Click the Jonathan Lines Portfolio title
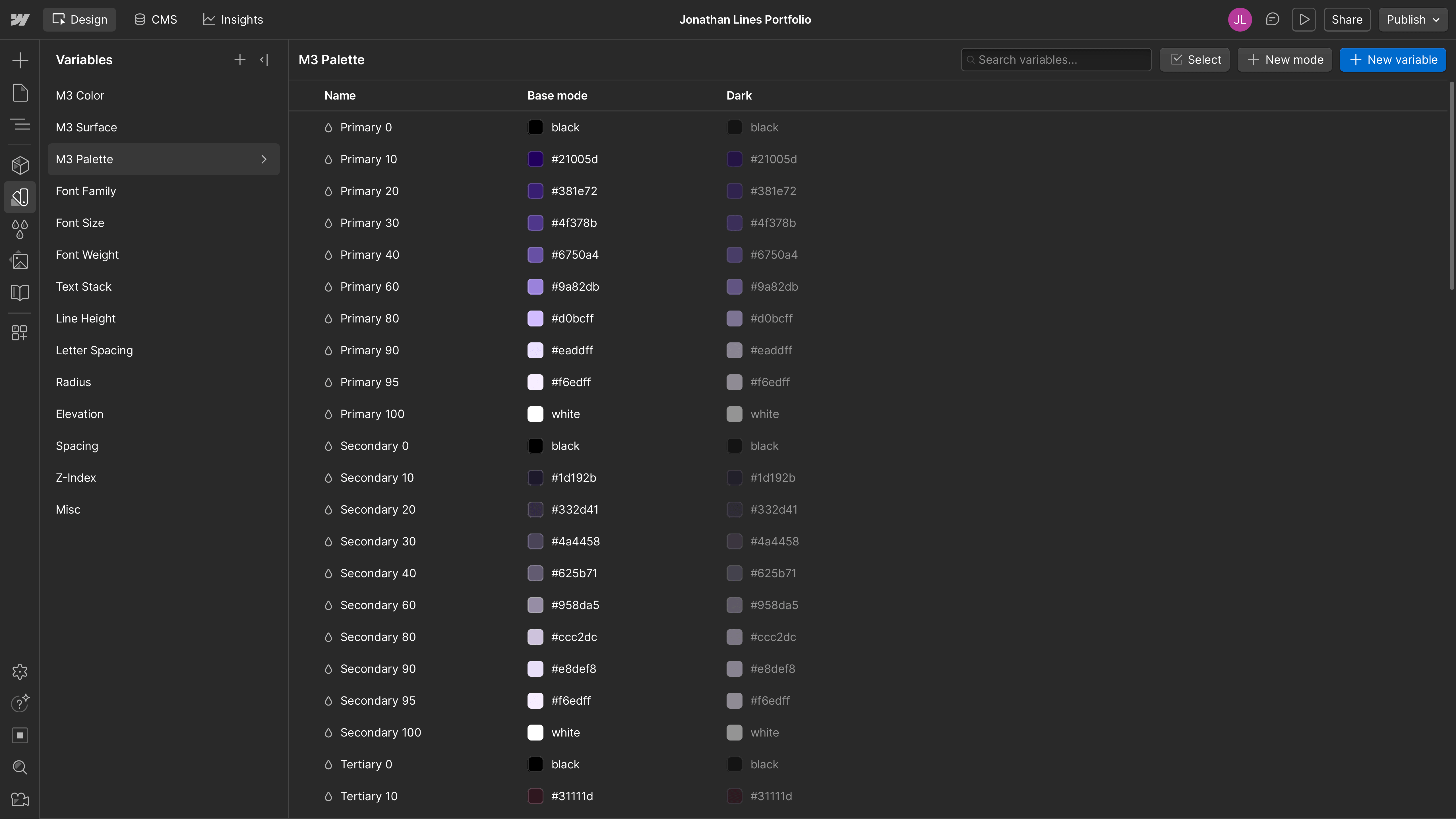 click(745, 20)
